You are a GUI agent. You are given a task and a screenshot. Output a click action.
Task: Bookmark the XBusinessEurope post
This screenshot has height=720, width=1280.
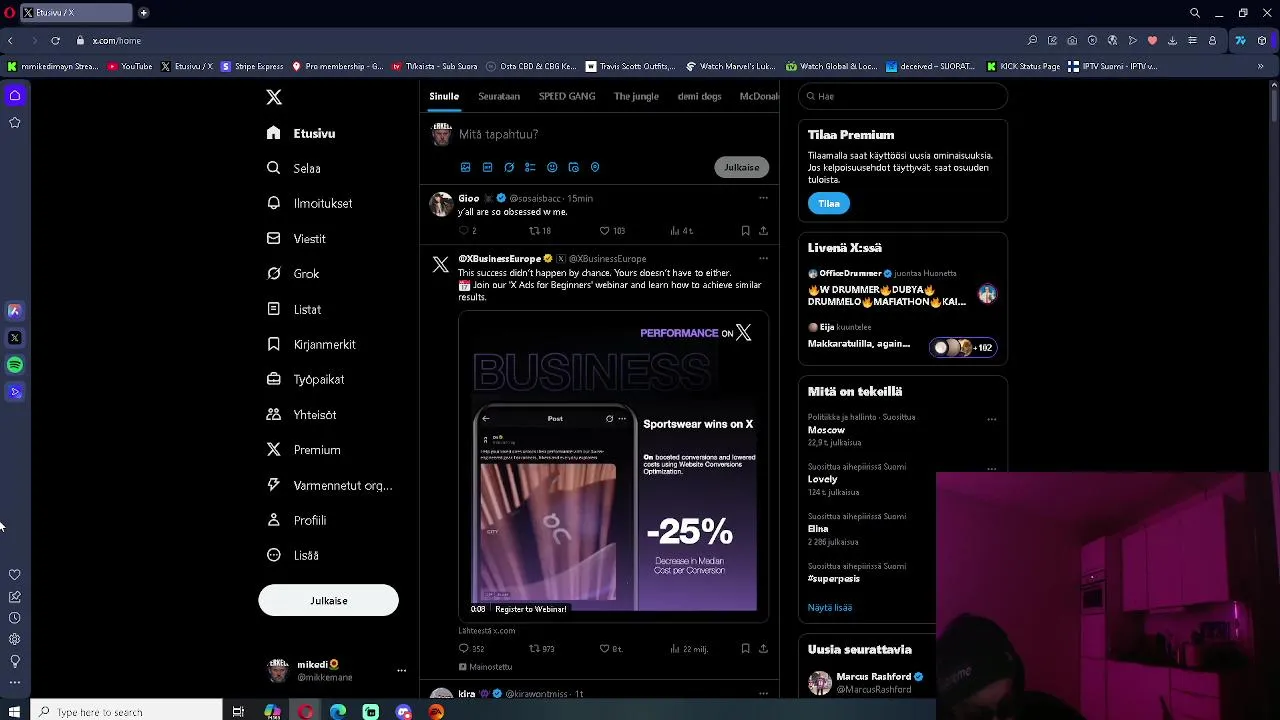click(x=745, y=649)
